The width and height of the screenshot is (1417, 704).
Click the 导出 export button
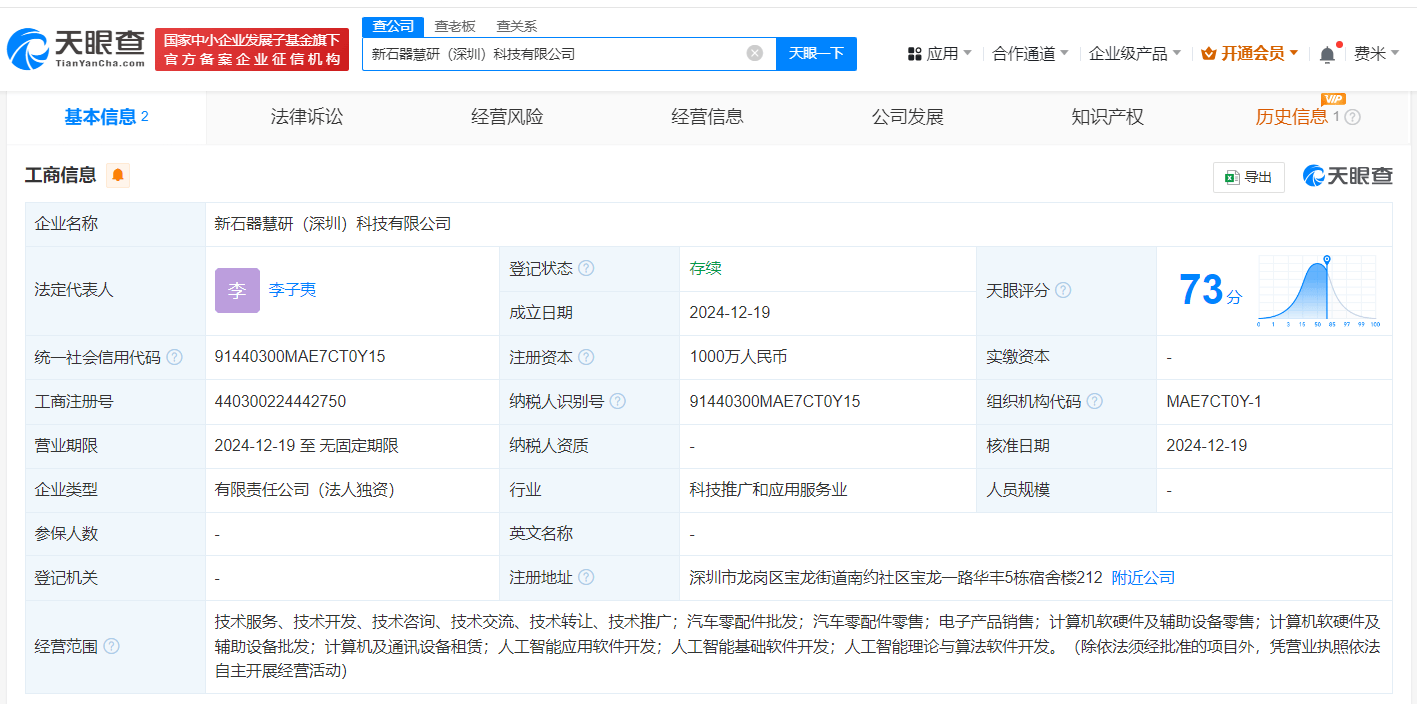1249,177
